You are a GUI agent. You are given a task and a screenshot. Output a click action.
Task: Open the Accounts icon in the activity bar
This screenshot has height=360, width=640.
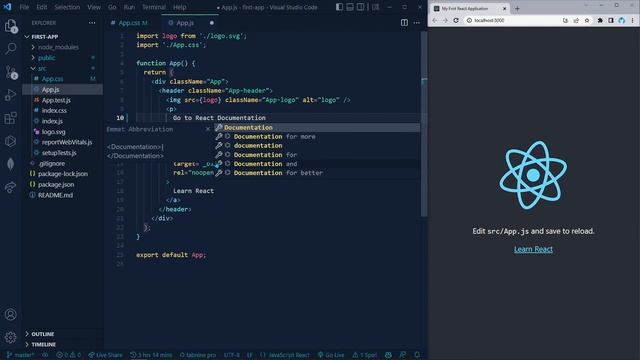click(x=11, y=314)
